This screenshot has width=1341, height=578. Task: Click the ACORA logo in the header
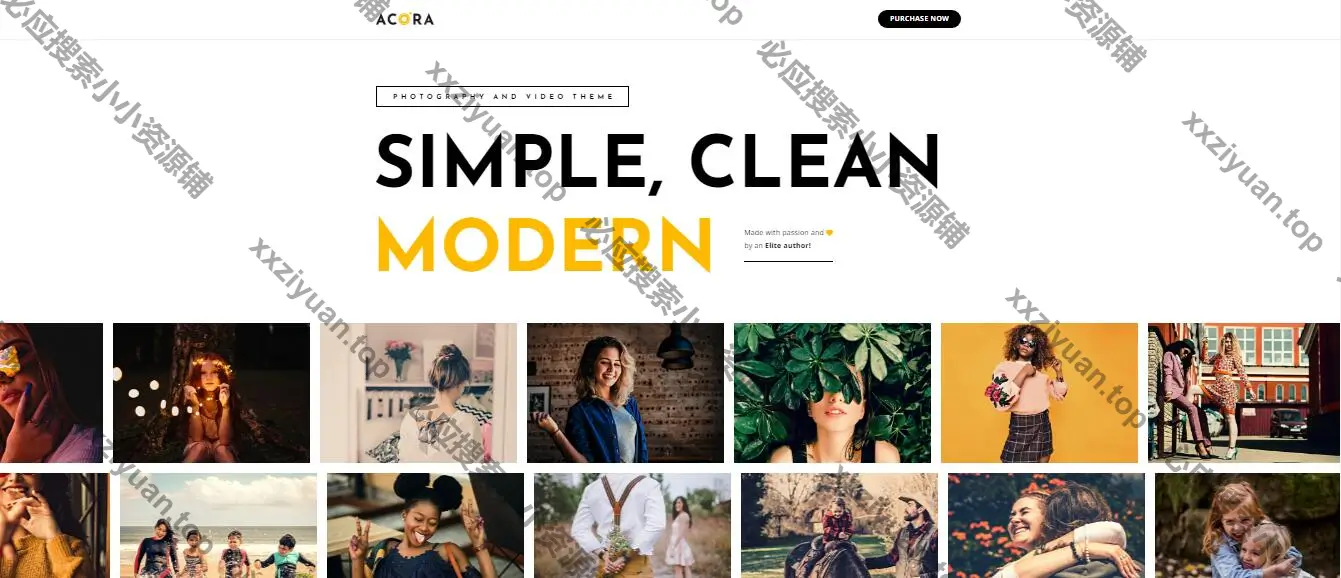(405, 19)
